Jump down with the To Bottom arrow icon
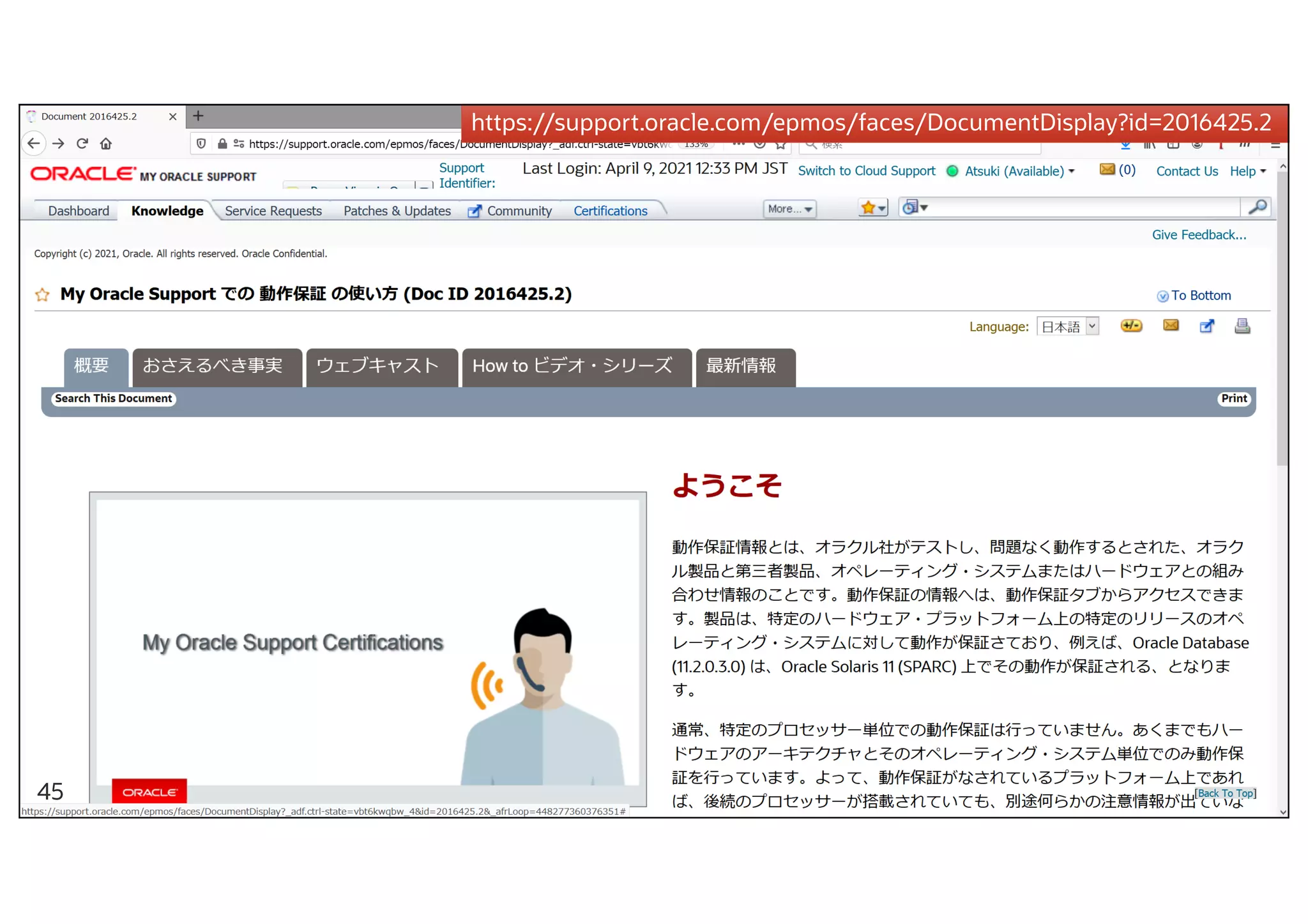This screenshot has width=1308, height=924. pos(1162,296)
